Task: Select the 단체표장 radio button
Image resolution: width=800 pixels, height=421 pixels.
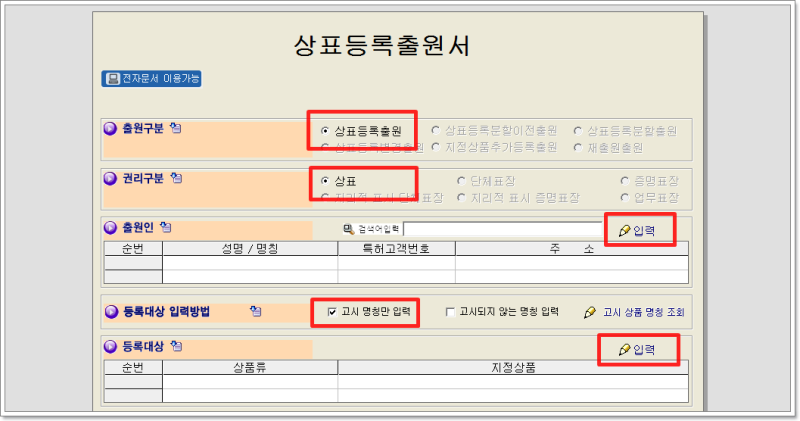Action: click(x=461, y=181)
